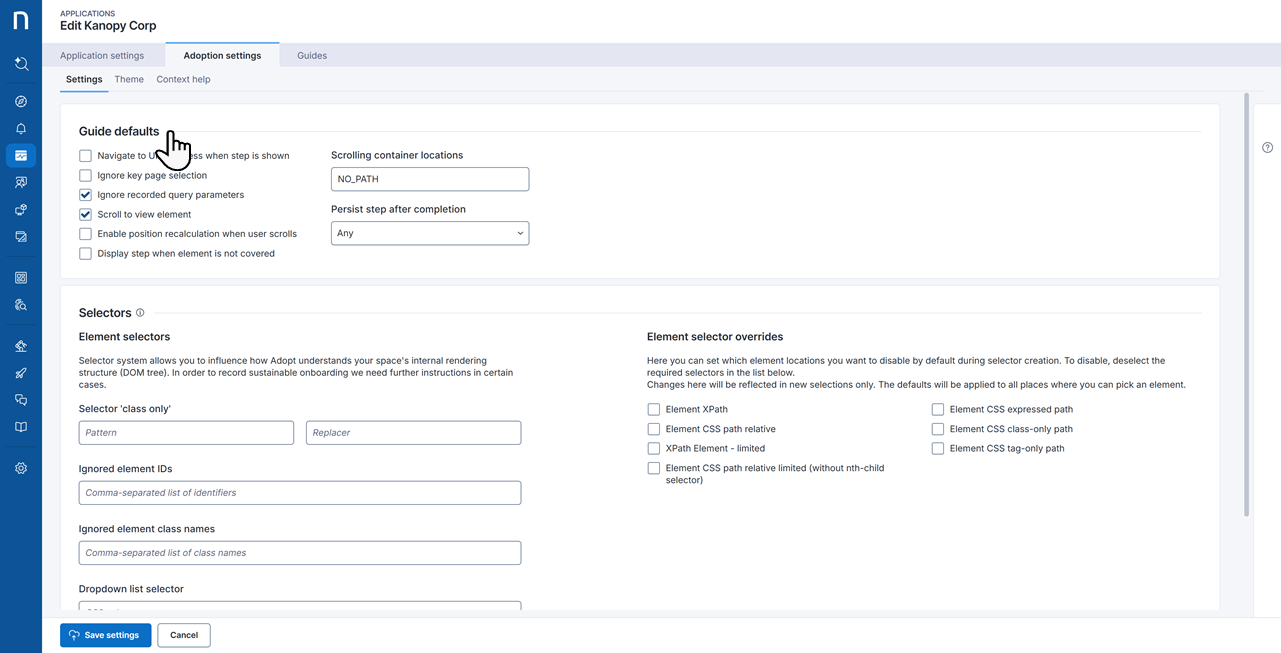The height and width of the screenshot is (653, 1281).
Task: Click the info icon beside Selectors heading
Action: pyautogui.click(x=140, y=313)
